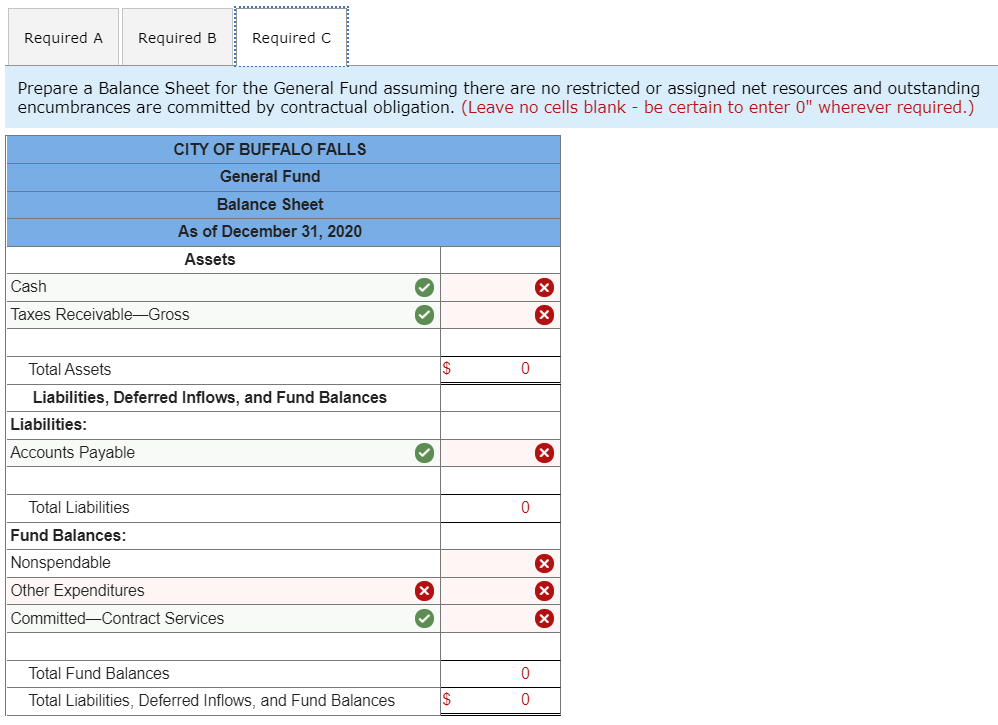
Task: Select the Required C tab
Action: pyautogui.click(x=291, y=37)
